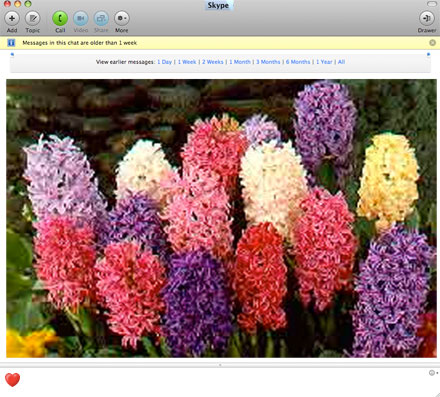Click the Share screen icon
This screenshot has width=440, height=397.
point(101,18)
